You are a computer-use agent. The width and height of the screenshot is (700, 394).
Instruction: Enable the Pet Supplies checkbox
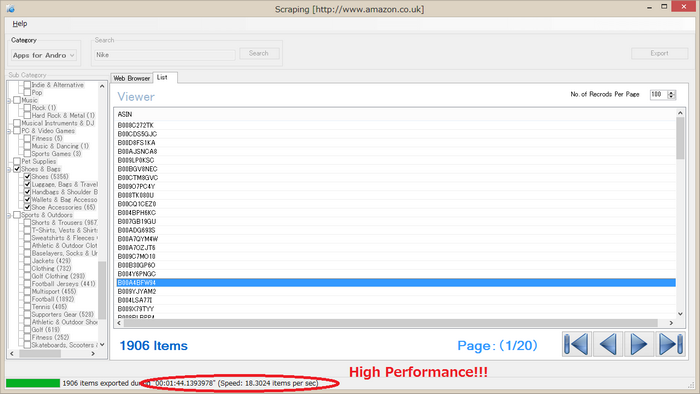[17, 161]
